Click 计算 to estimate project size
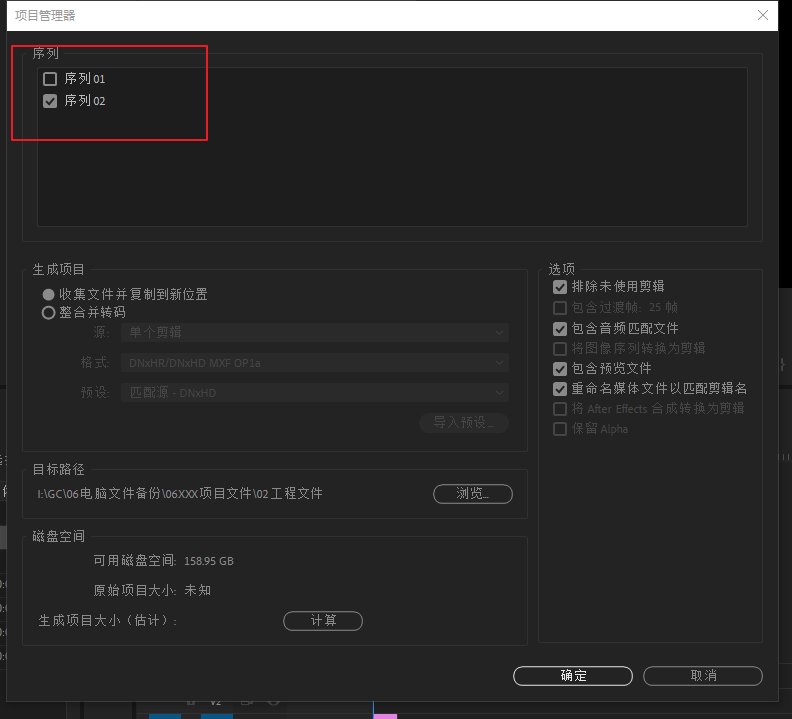 coord(323,621)
